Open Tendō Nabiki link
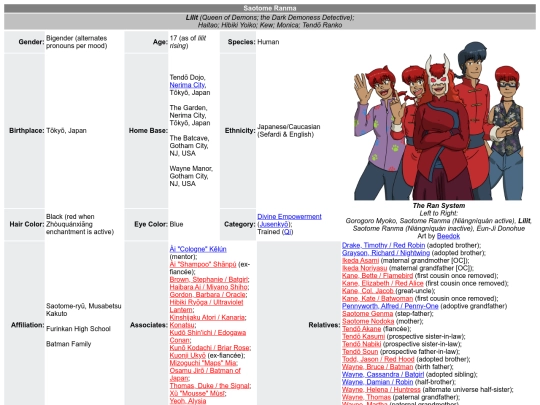This screenshot has height=405, width=540. pos(361,344)
